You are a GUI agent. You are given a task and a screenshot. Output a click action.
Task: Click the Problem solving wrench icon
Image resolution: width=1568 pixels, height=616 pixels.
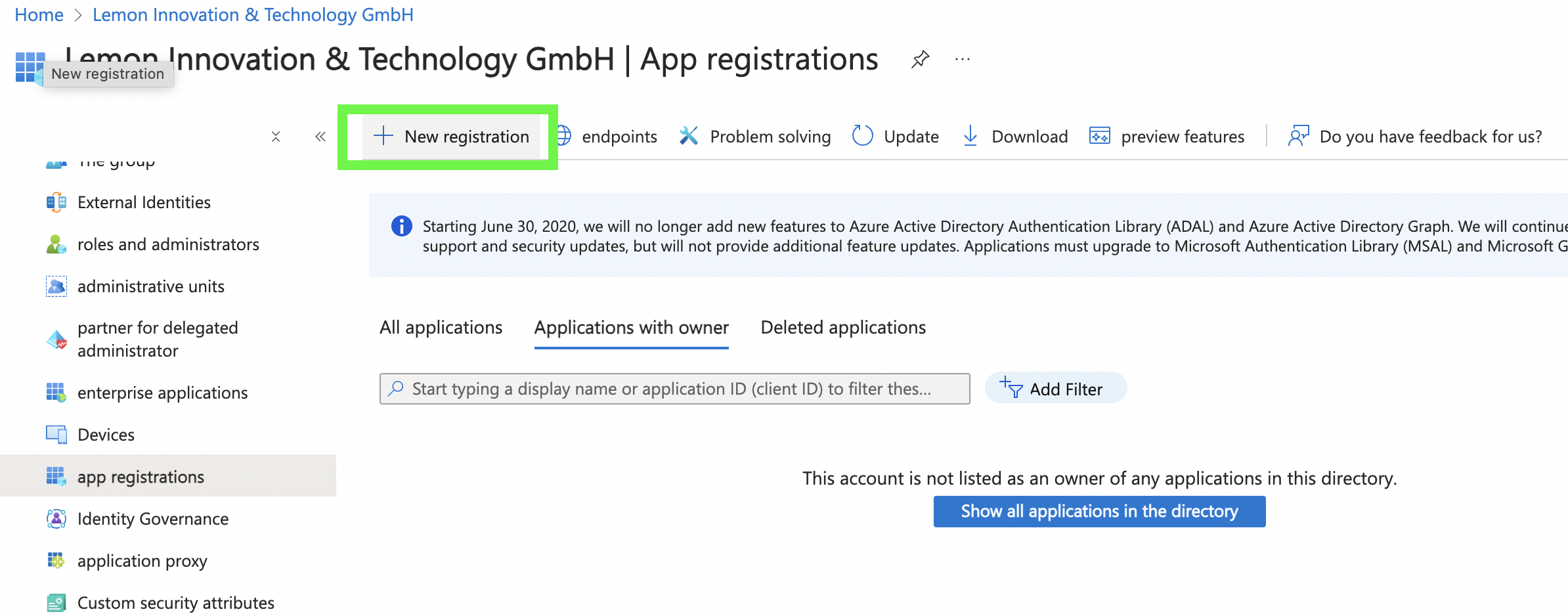click(x=688, y=136)
